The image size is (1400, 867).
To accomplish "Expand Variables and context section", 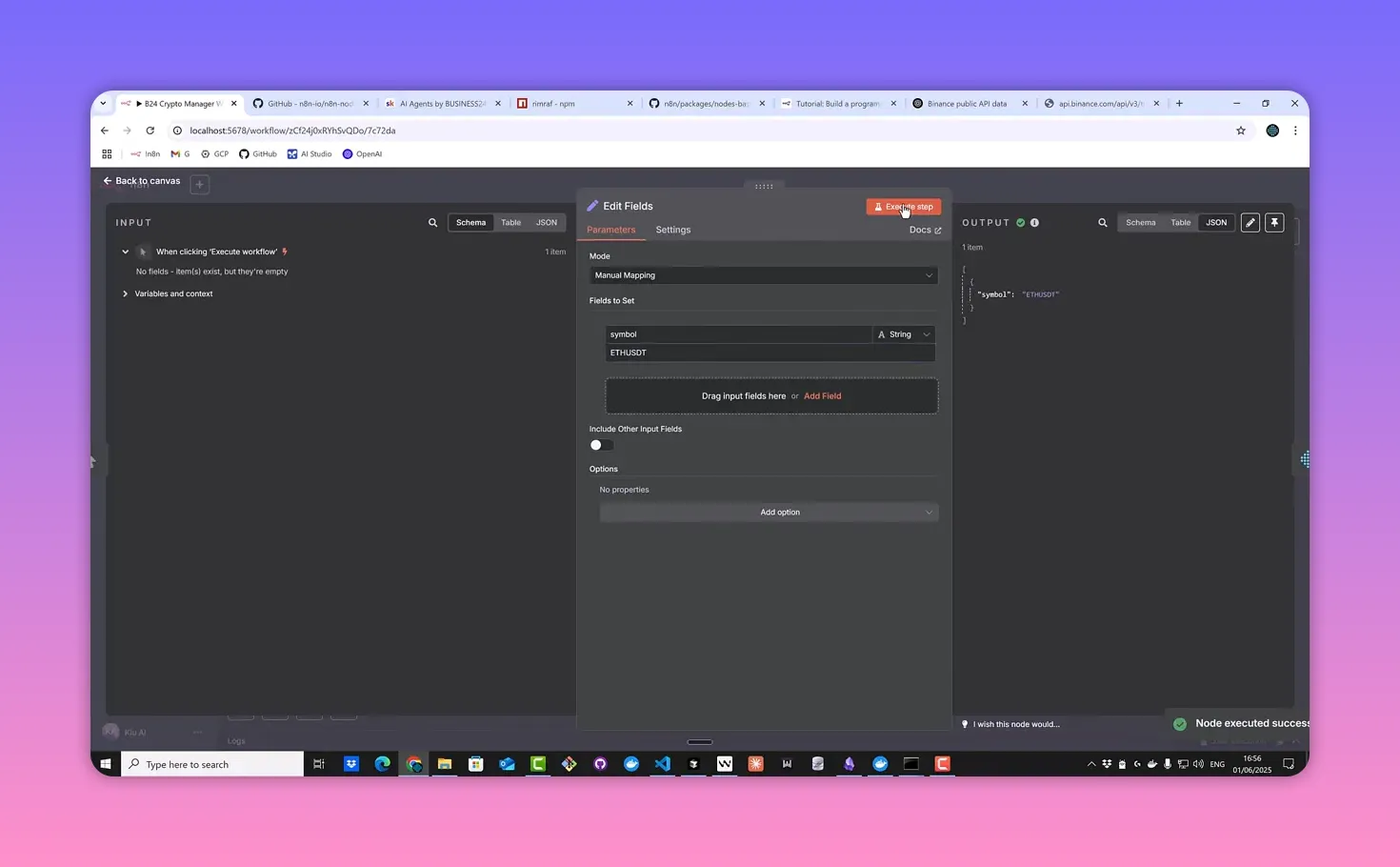I will click(x=172, y=293).
